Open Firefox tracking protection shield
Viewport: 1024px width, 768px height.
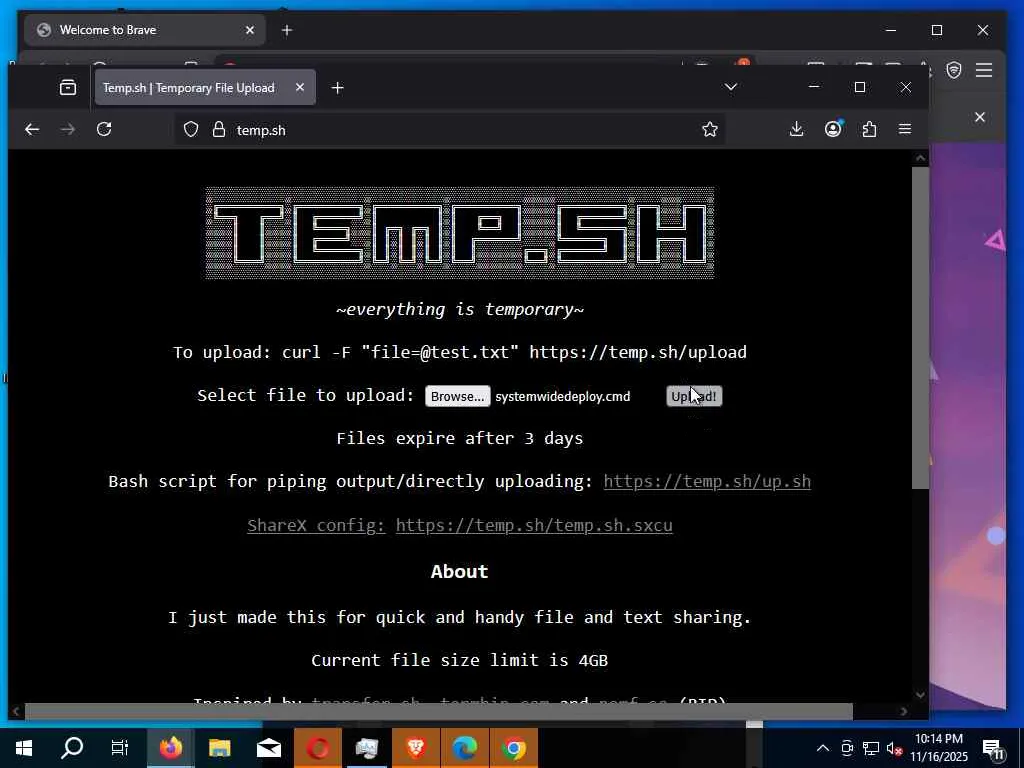click(191, 129)
